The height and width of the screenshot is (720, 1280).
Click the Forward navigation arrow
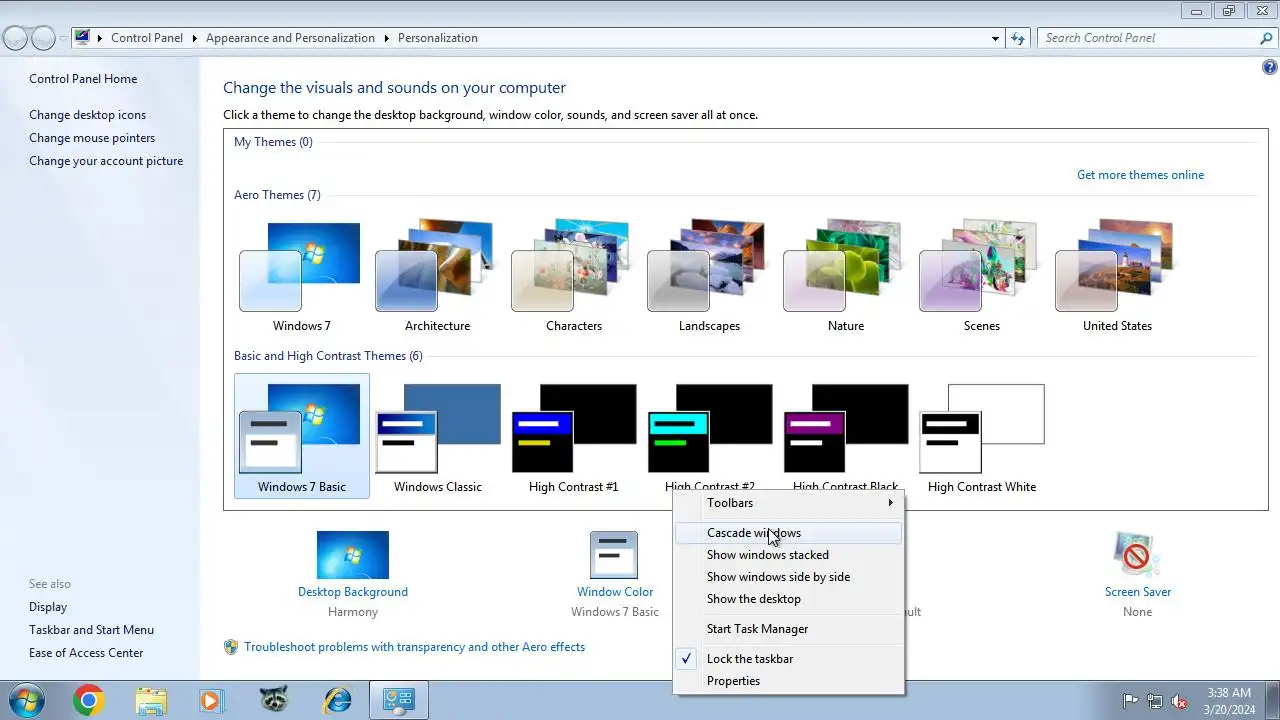[43, 38]
